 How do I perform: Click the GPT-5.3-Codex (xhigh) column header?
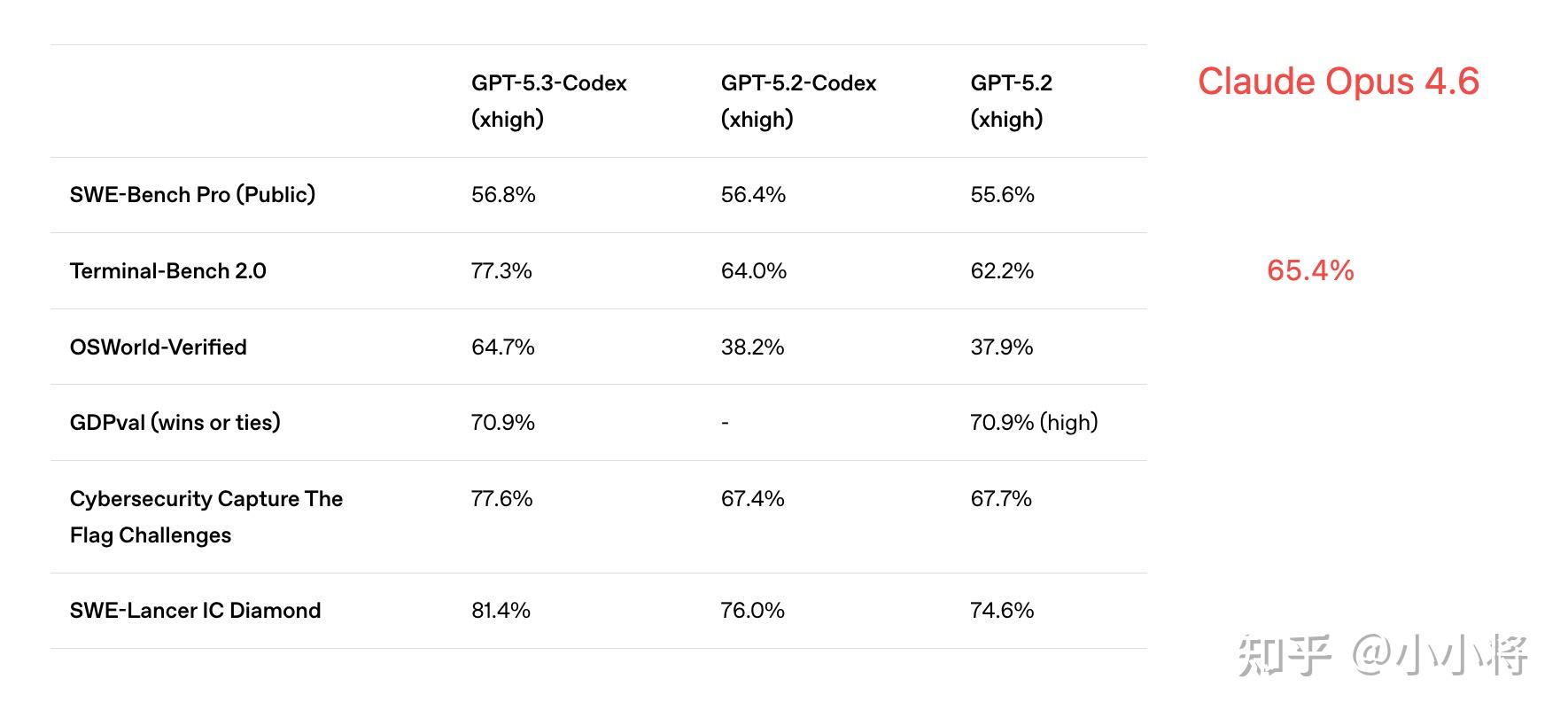(548, 101)
